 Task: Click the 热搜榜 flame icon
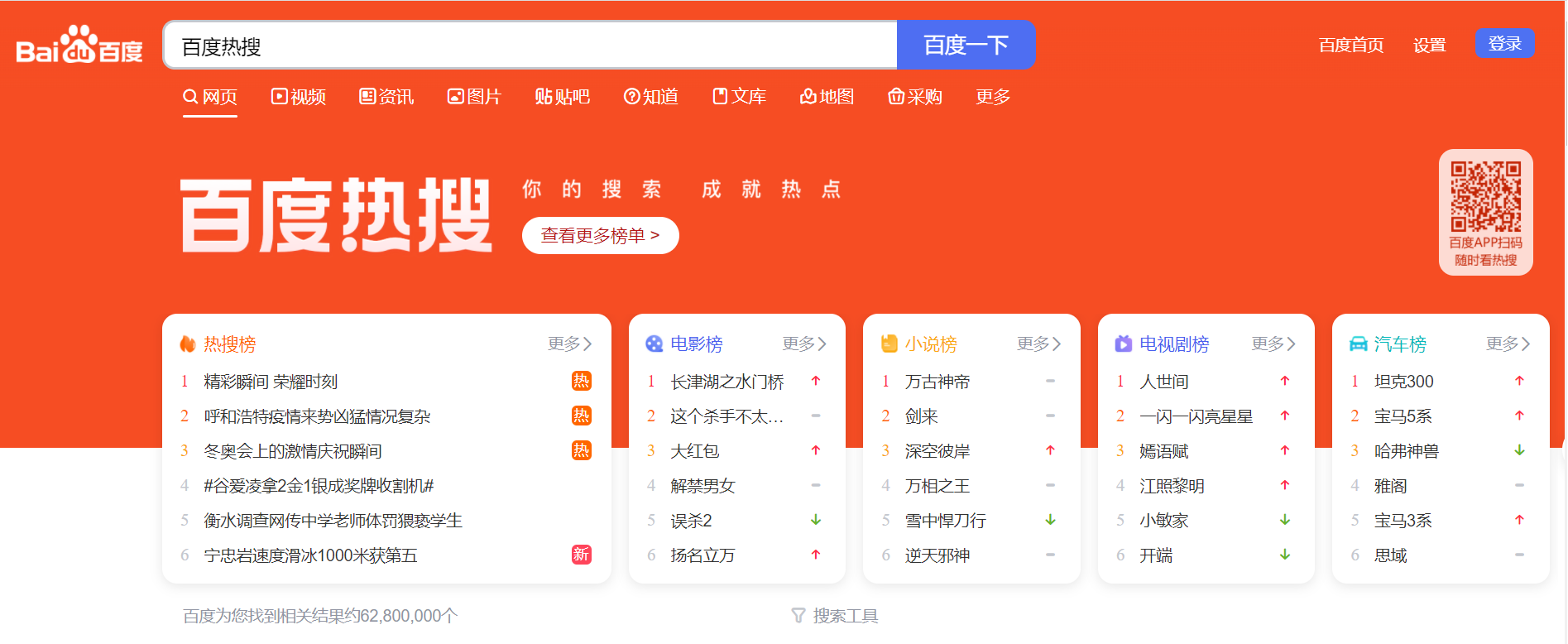tap(188, 344)
